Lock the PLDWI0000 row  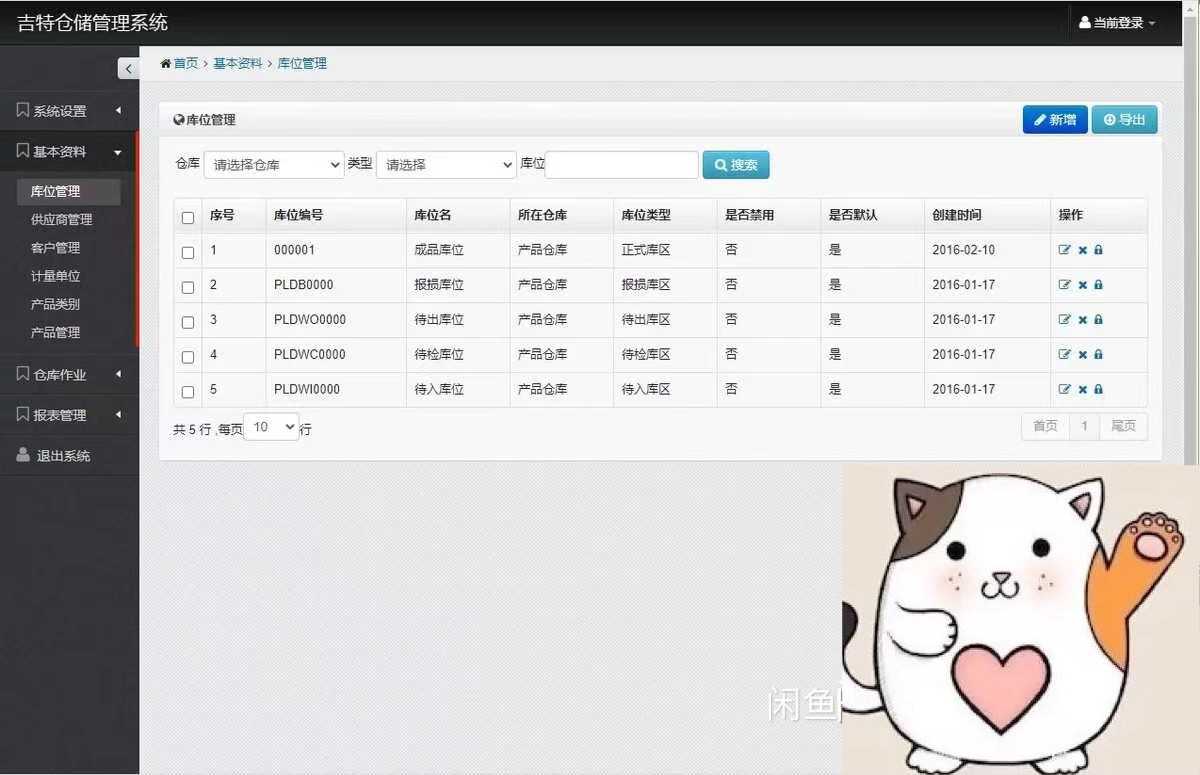1098,389
